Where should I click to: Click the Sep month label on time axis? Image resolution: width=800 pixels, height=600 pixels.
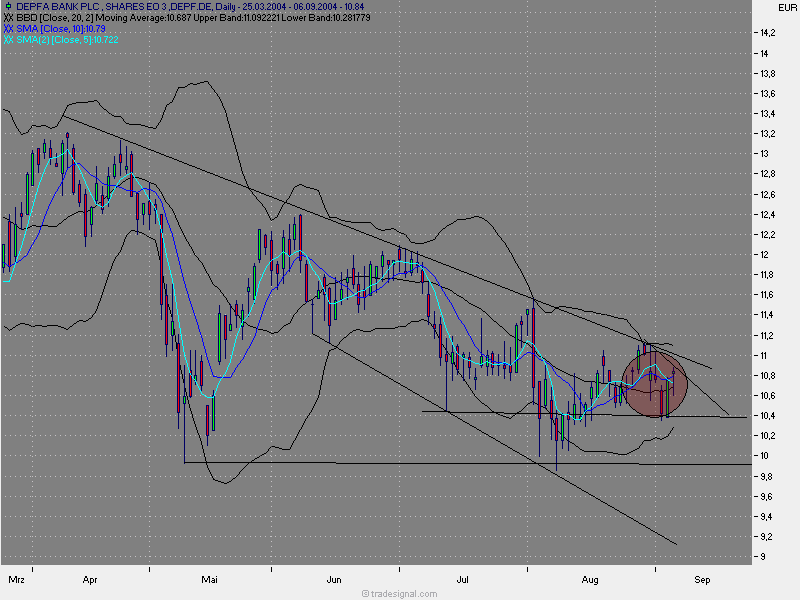click(x=702, y=580)
